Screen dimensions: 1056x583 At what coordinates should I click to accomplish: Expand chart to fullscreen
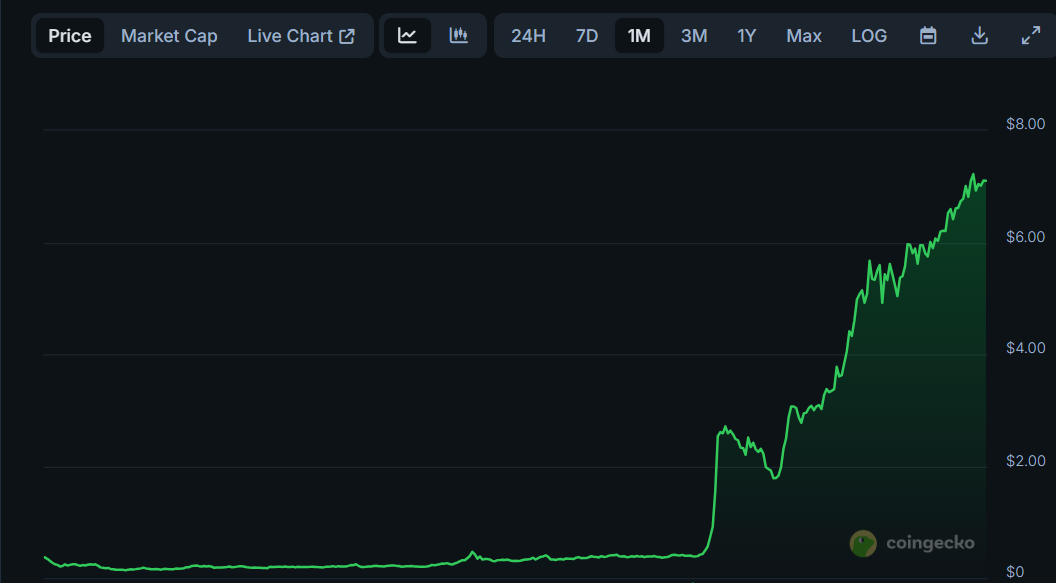1030,36
